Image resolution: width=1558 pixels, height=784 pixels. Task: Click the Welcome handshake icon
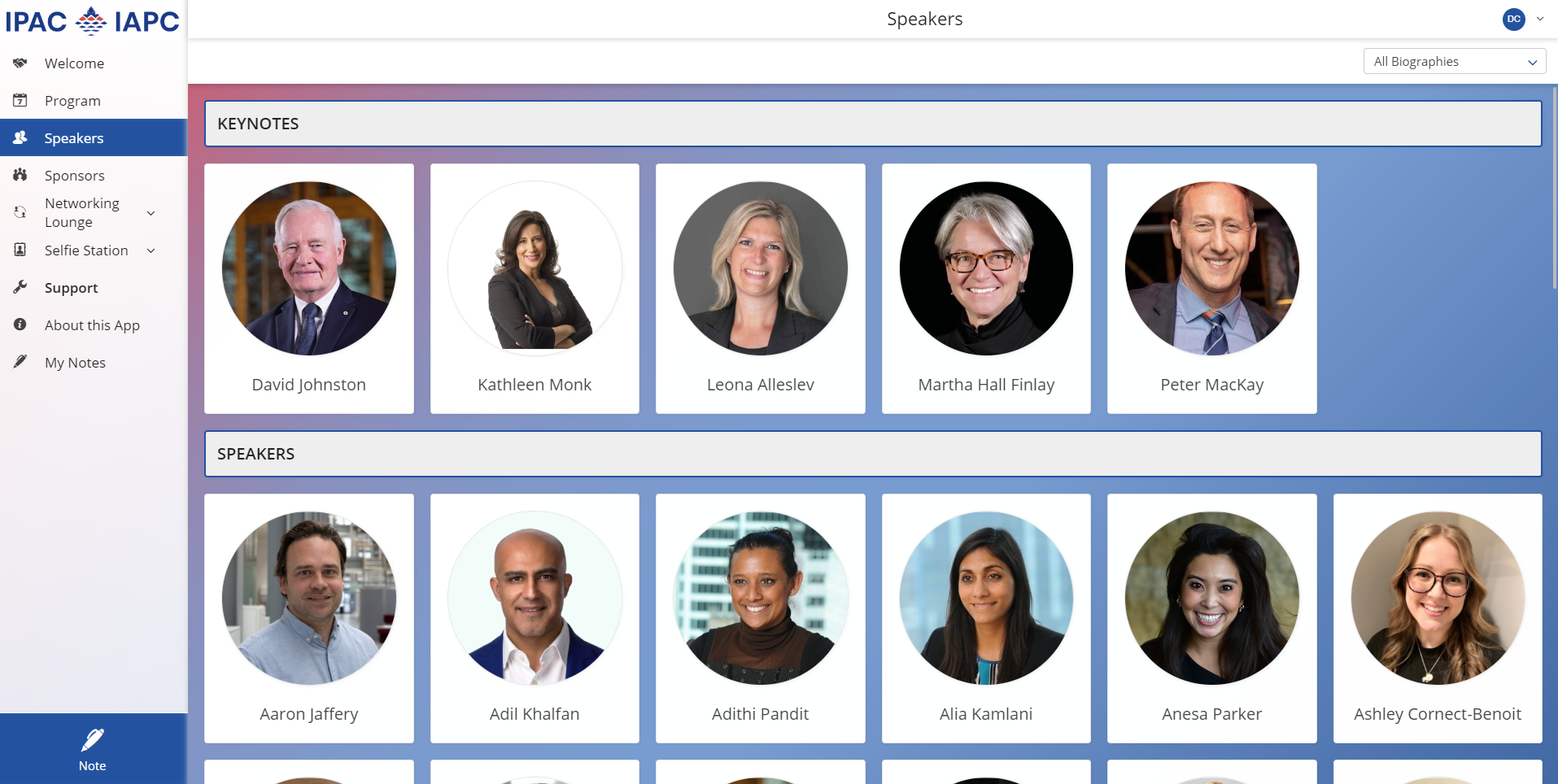point(20,63)
